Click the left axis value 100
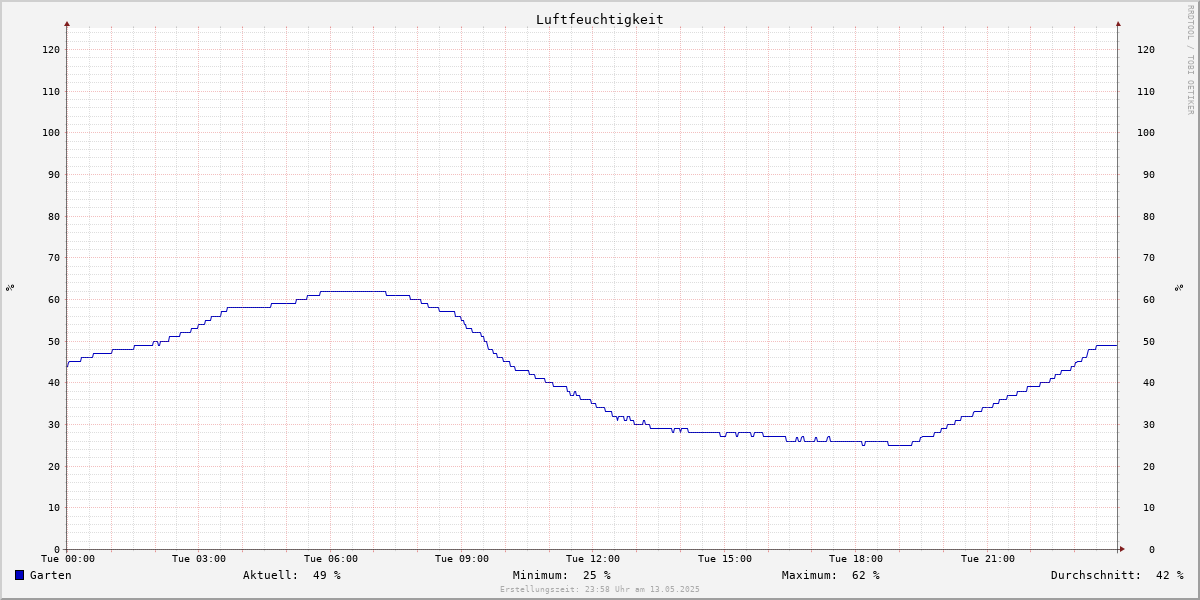The height and width of the screenshot is (600, 1200). click(x=51, y=132)
